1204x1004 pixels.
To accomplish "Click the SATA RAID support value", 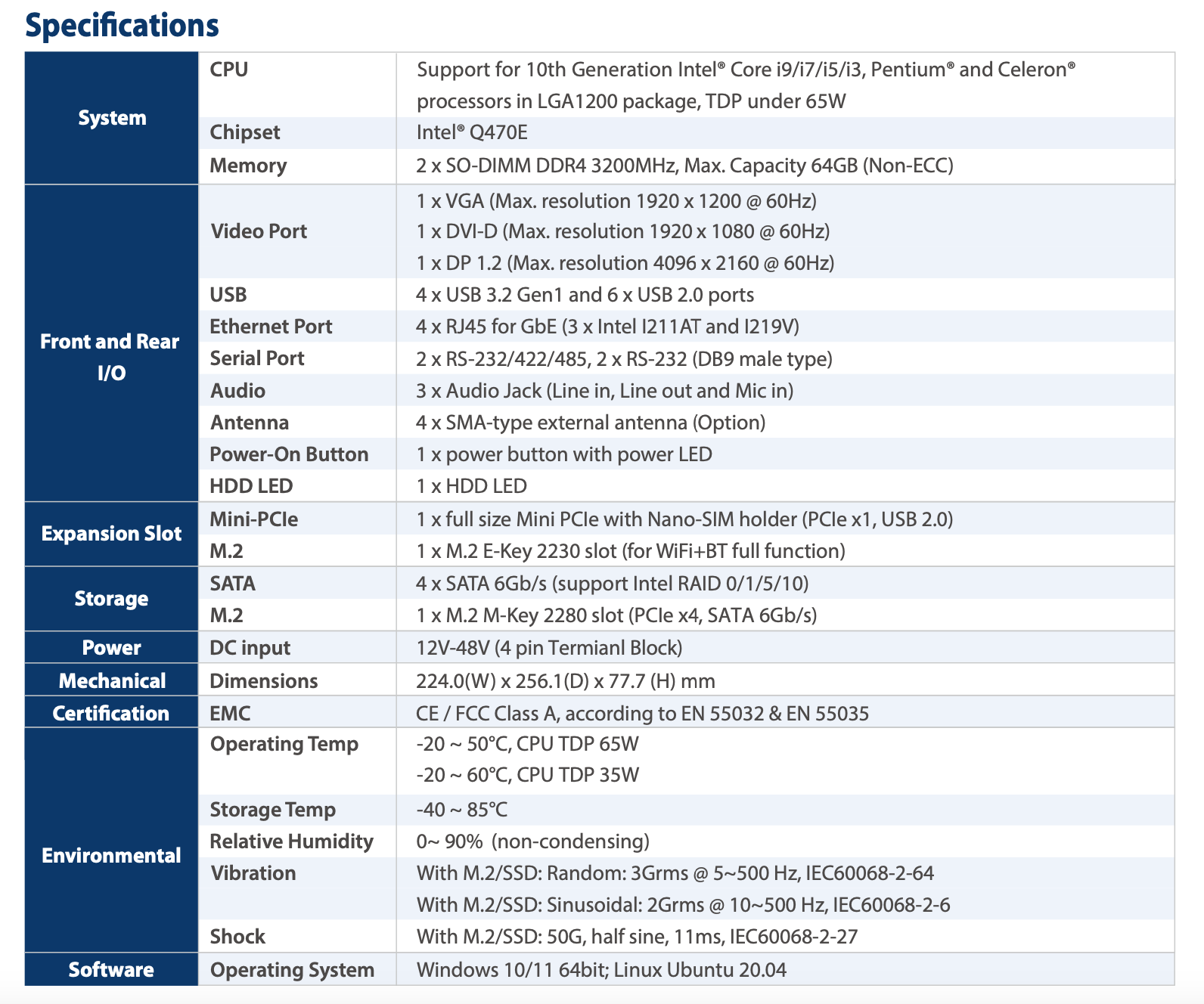I will [x=612, y=584].
